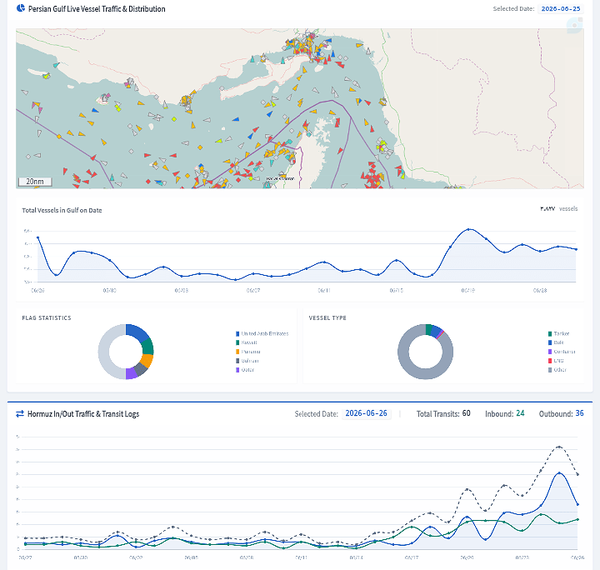Click the red vessel cluster near the map's bottom edge
Screen dimensions: 600x570
tap(372, 177)
